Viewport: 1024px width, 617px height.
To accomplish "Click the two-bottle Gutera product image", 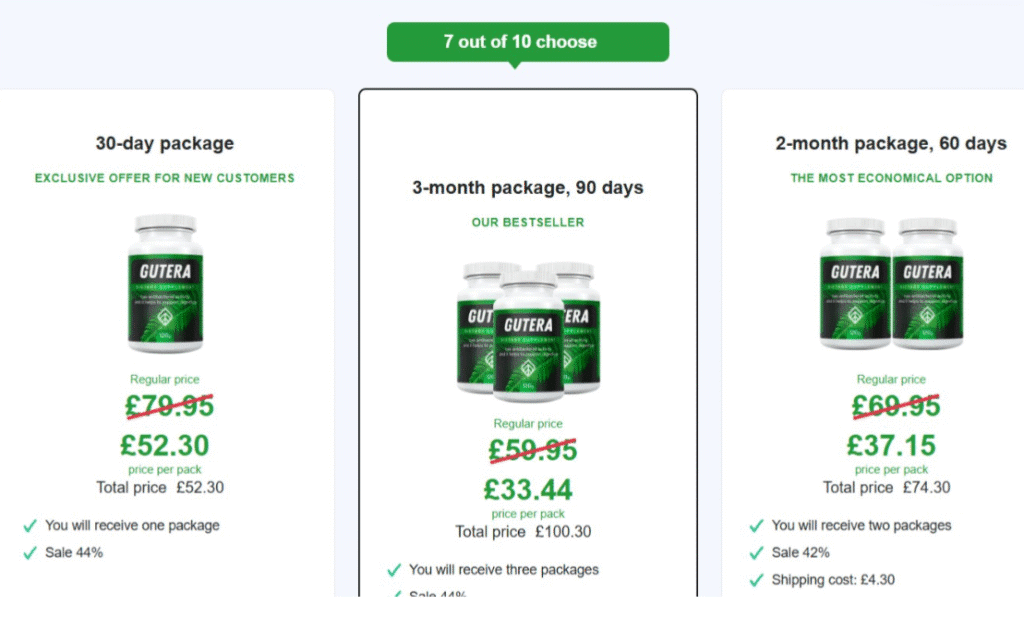I will [890, 285].
